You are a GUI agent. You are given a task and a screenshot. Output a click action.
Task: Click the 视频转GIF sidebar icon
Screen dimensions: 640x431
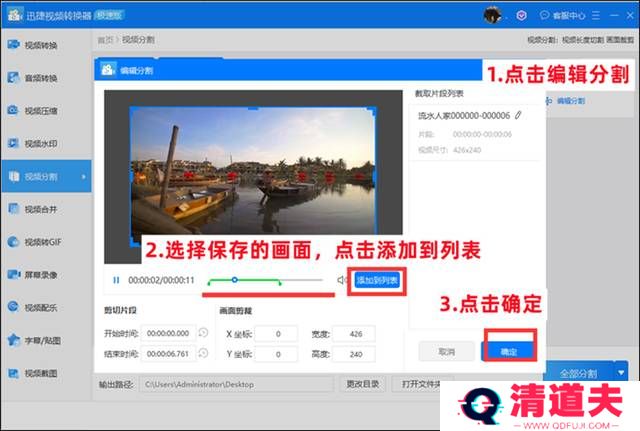pyautogui.click(x=13, y=242)
